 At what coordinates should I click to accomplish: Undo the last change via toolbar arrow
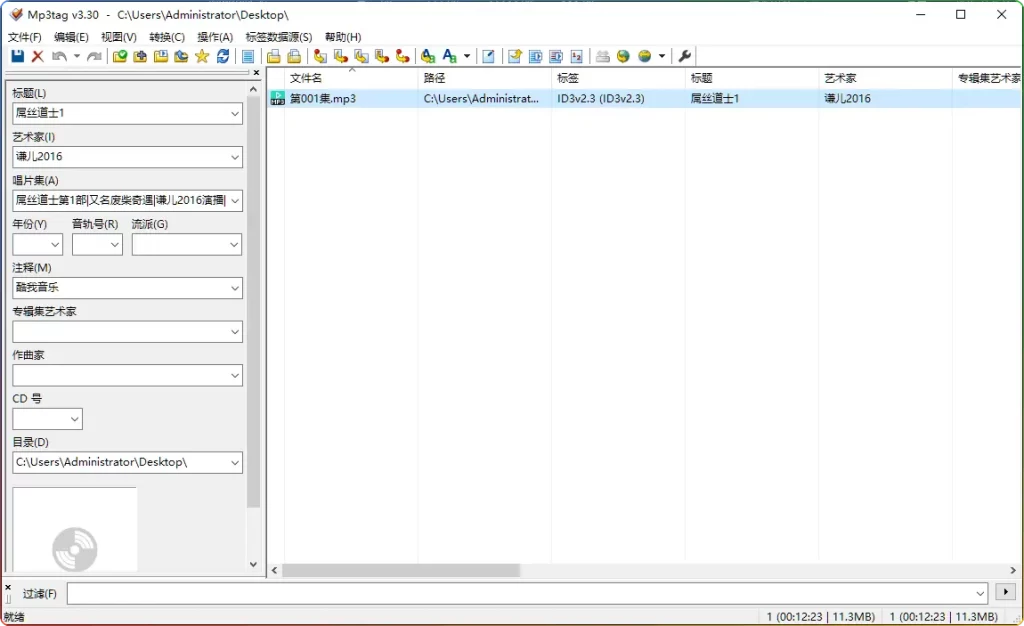coord(59,56)
